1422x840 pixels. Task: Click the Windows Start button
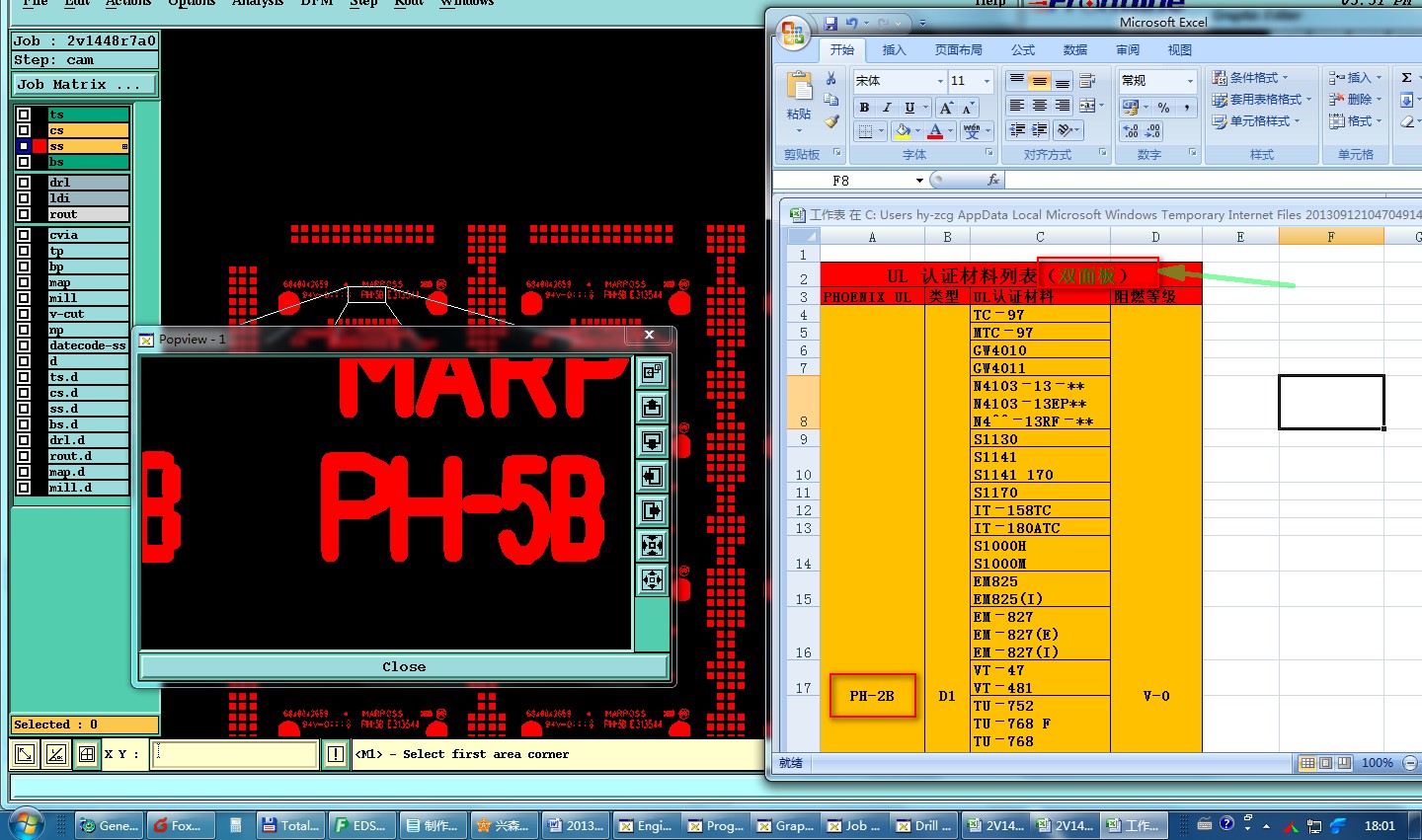(x=26, y=825)
